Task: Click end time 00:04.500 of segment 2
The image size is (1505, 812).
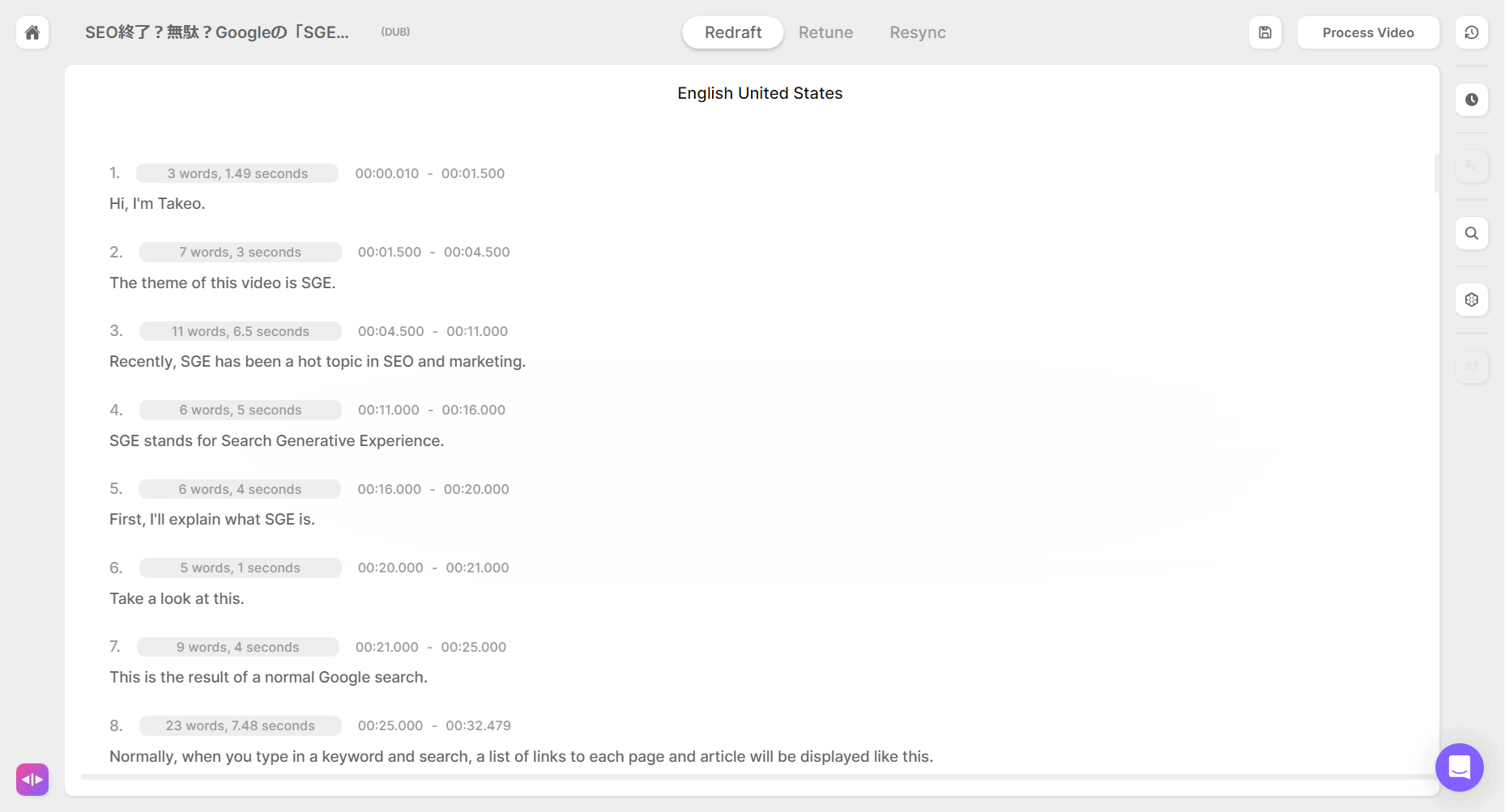Action: click(477, 252)
